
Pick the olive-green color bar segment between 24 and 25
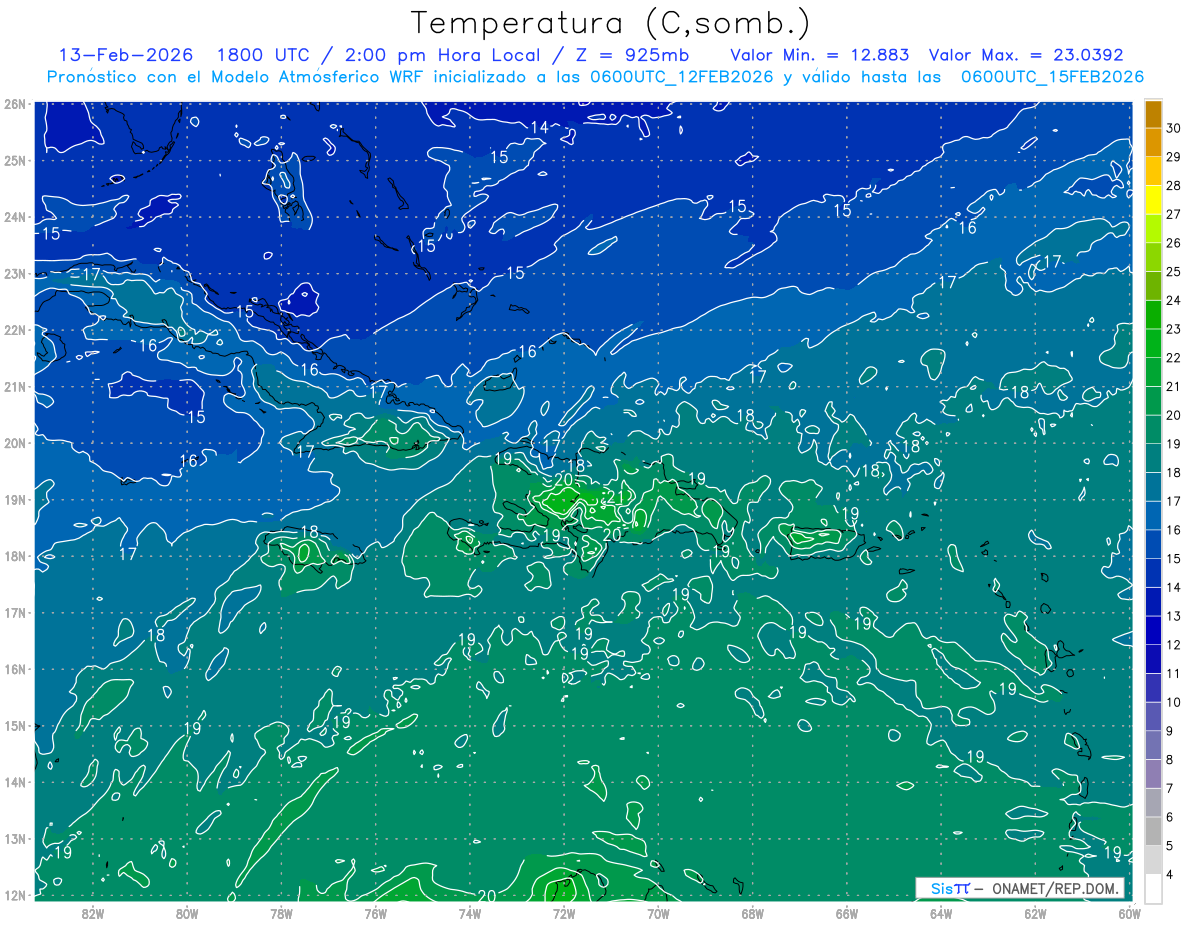click(x=1153, y=286)
